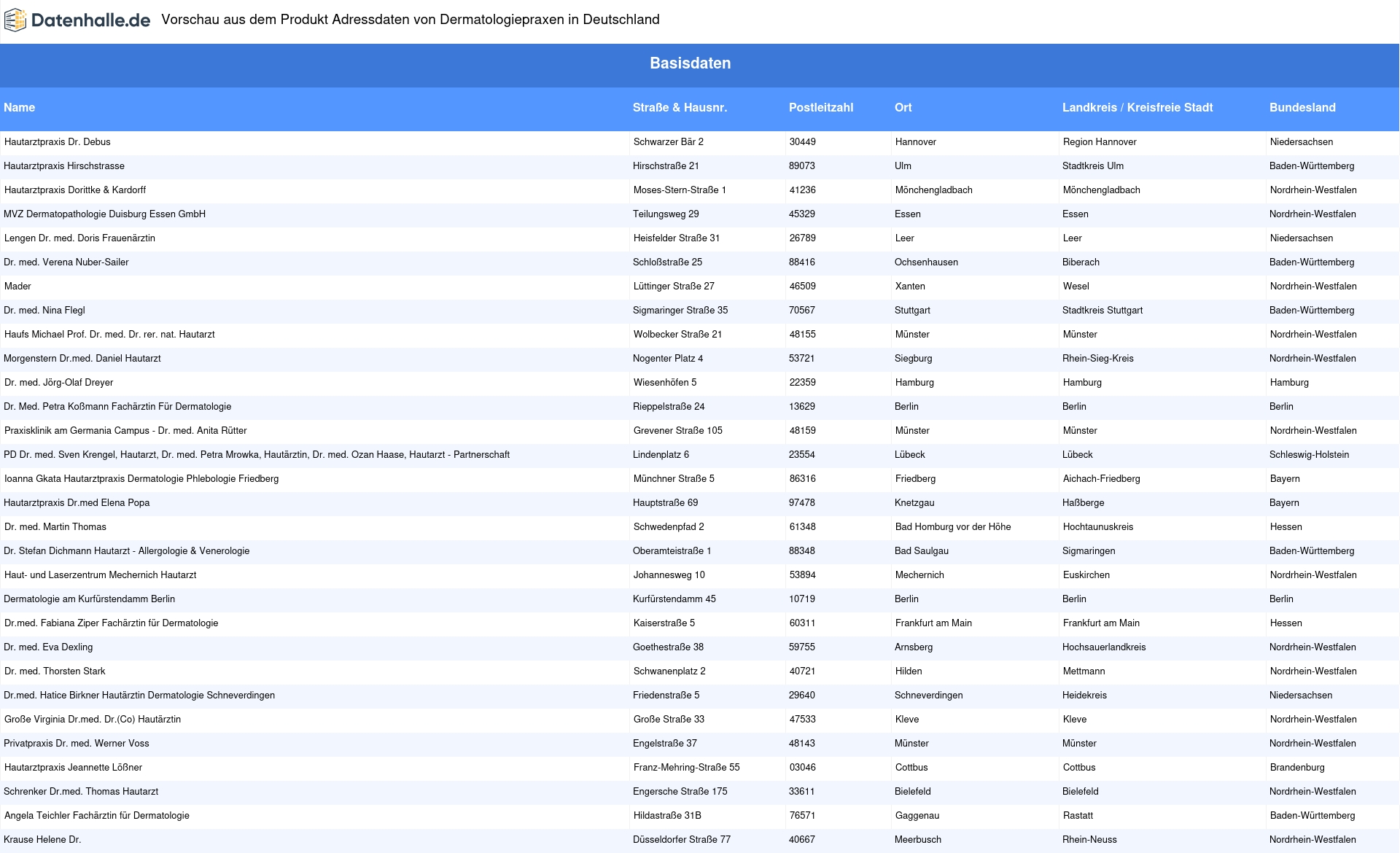The height and width of the screenshot is (853, 1400).
Task: Select the row Hautarztpraxis Dr. Debus
Action: tap(700, 142)
